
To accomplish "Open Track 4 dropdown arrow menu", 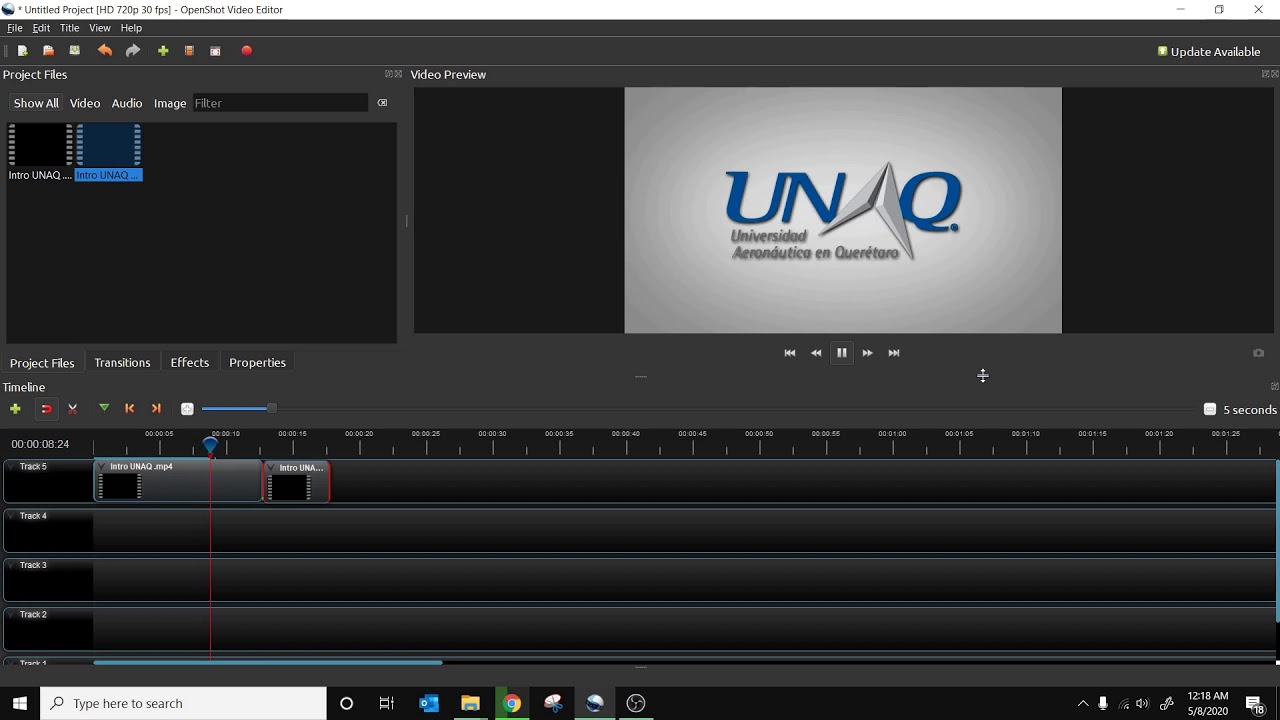I will [12, 516].
